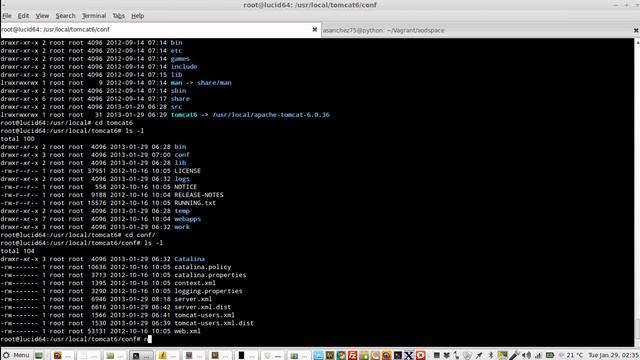
Task: Click the 'temp' directory name
Action: [x=182, y=211]
